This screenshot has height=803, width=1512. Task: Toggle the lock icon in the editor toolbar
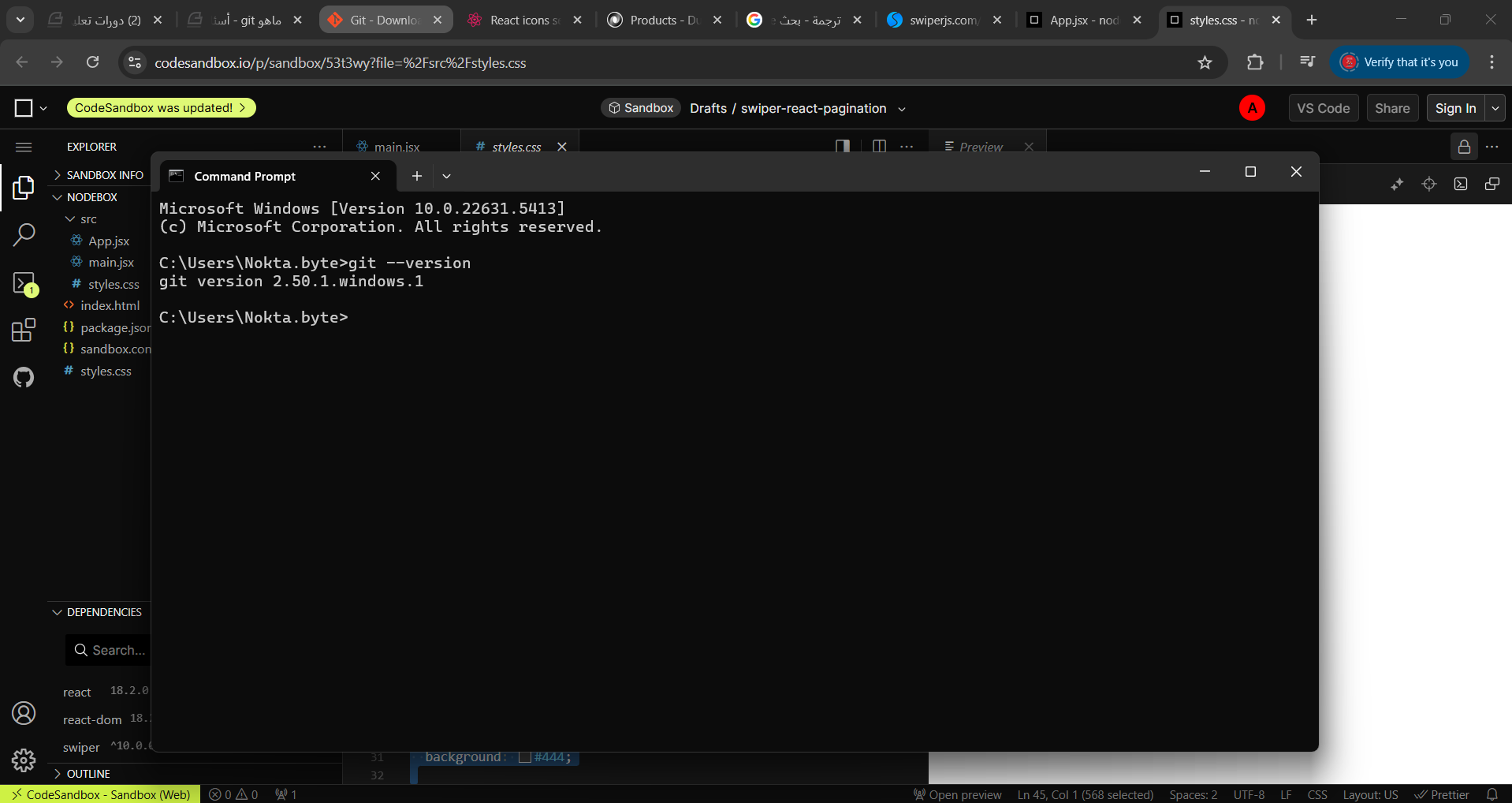point(1464,147)
